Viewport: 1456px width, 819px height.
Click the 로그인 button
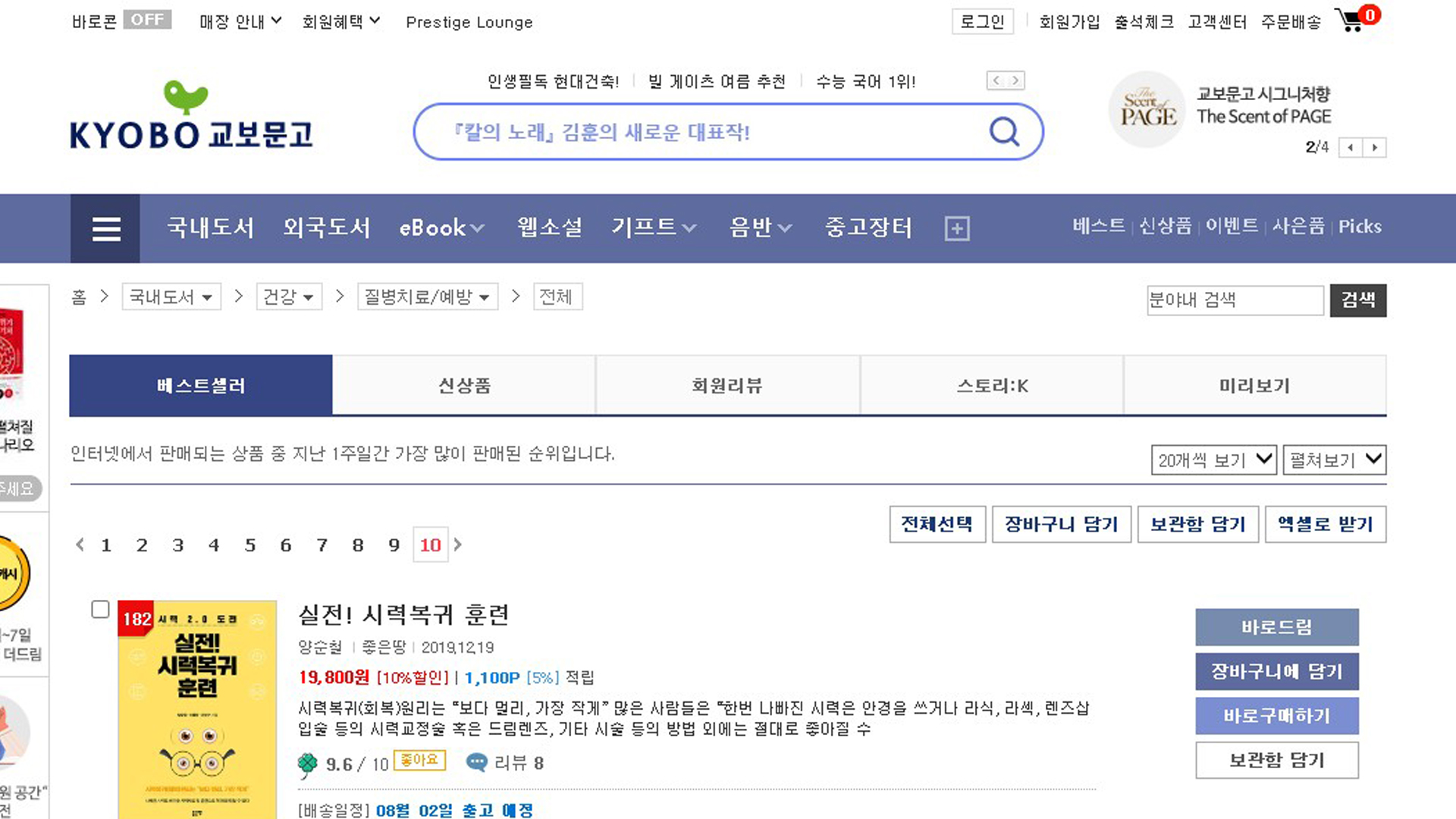tap(982, 22)
